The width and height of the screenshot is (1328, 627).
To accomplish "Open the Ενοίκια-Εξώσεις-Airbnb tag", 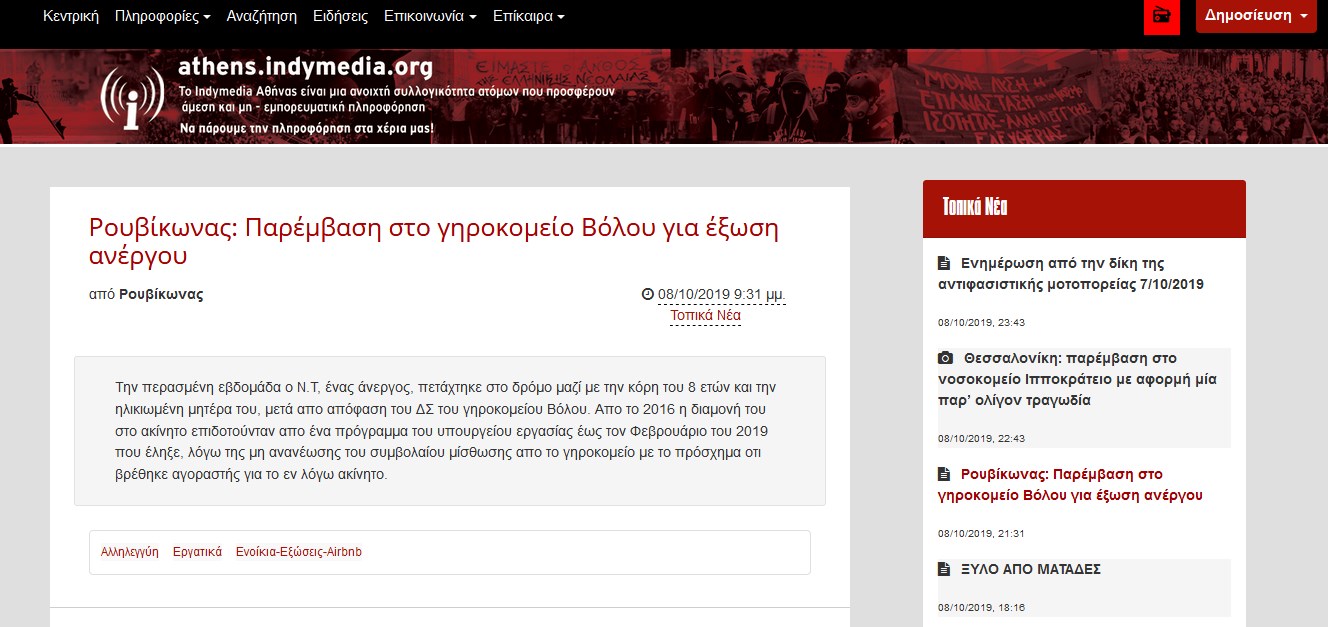I will (x=299, y=552).
